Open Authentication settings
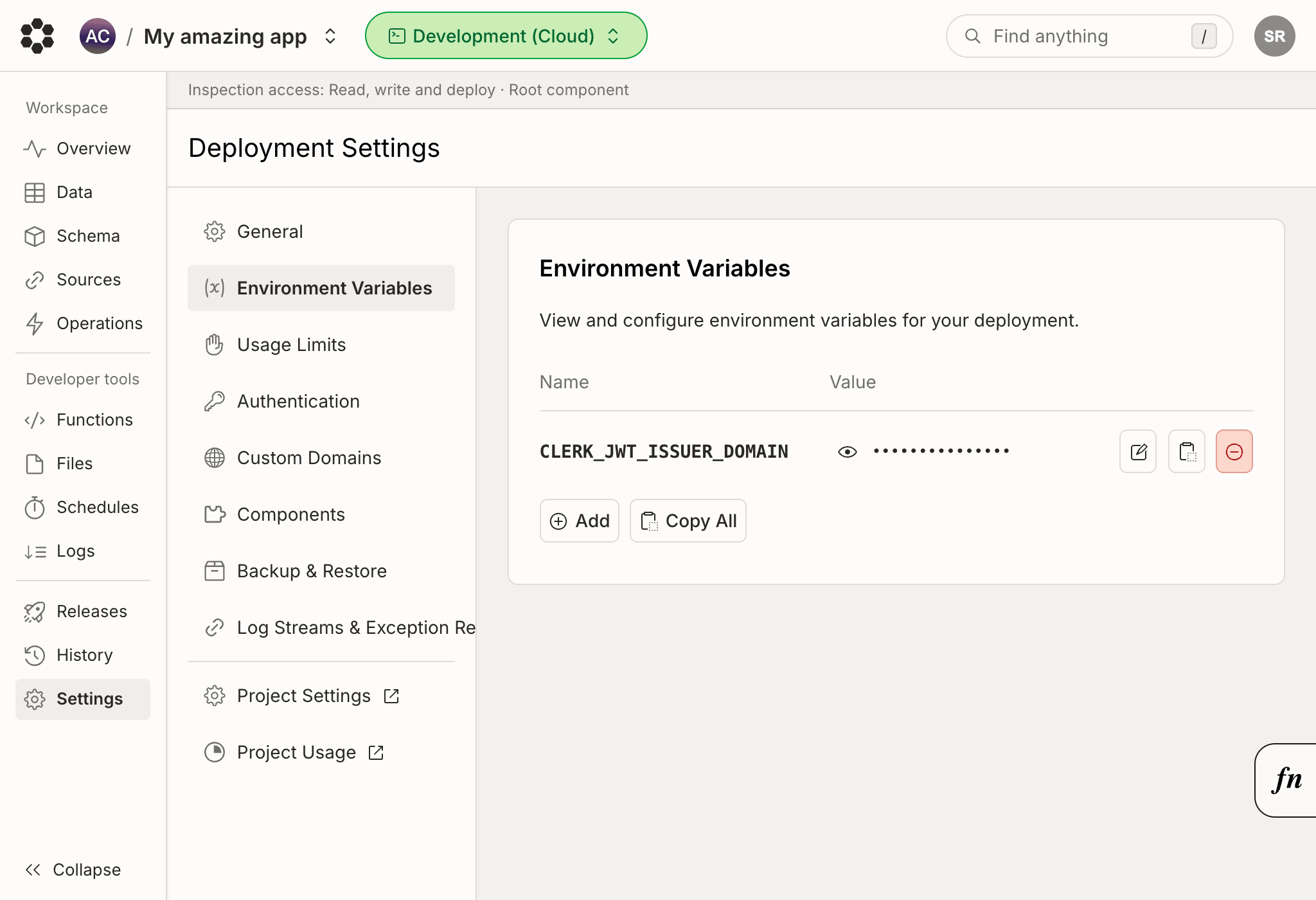This screenshot has height=900, width=1316. (321, 401)
